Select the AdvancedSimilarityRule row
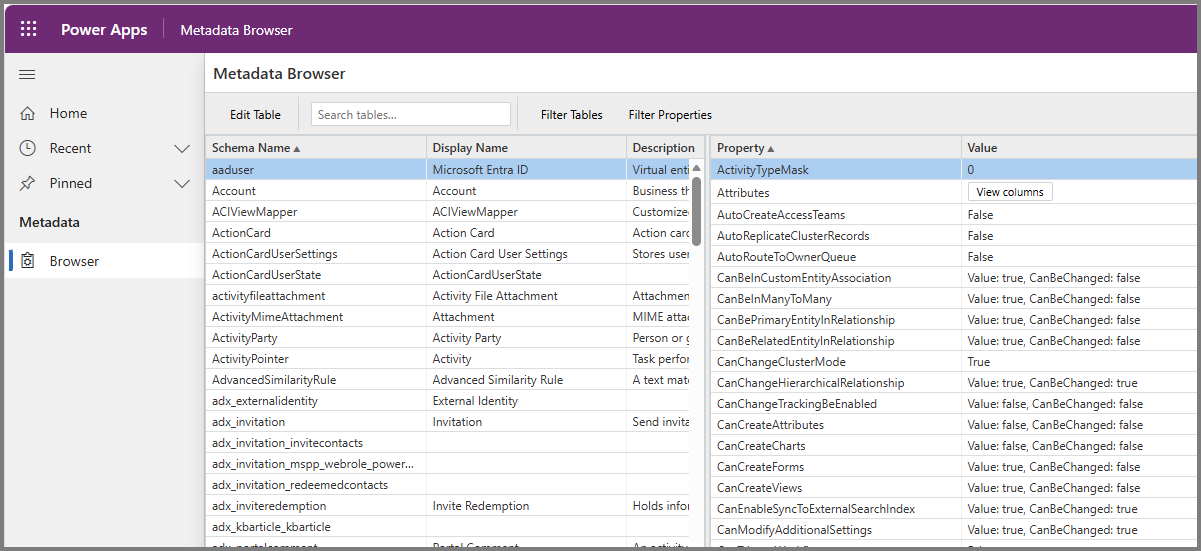The width and height of the screenshot is (1201, 551). pos(447,380)
